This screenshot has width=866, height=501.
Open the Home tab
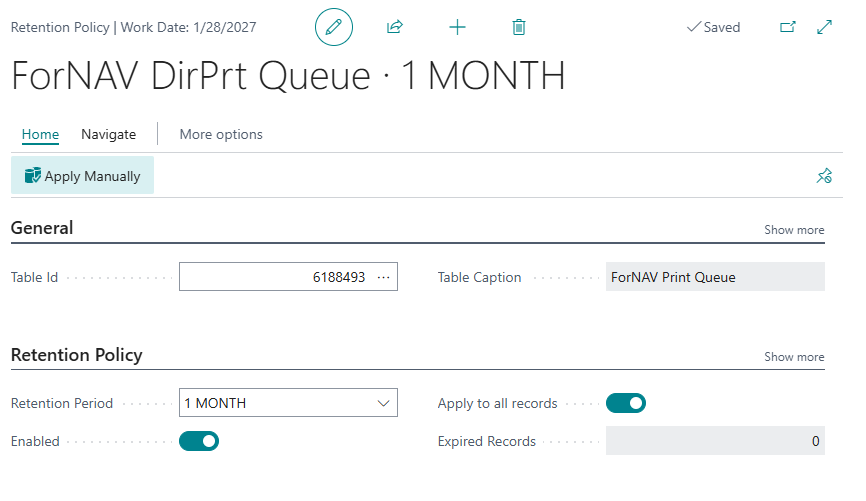pyautogui.click(x=40, y=134)
